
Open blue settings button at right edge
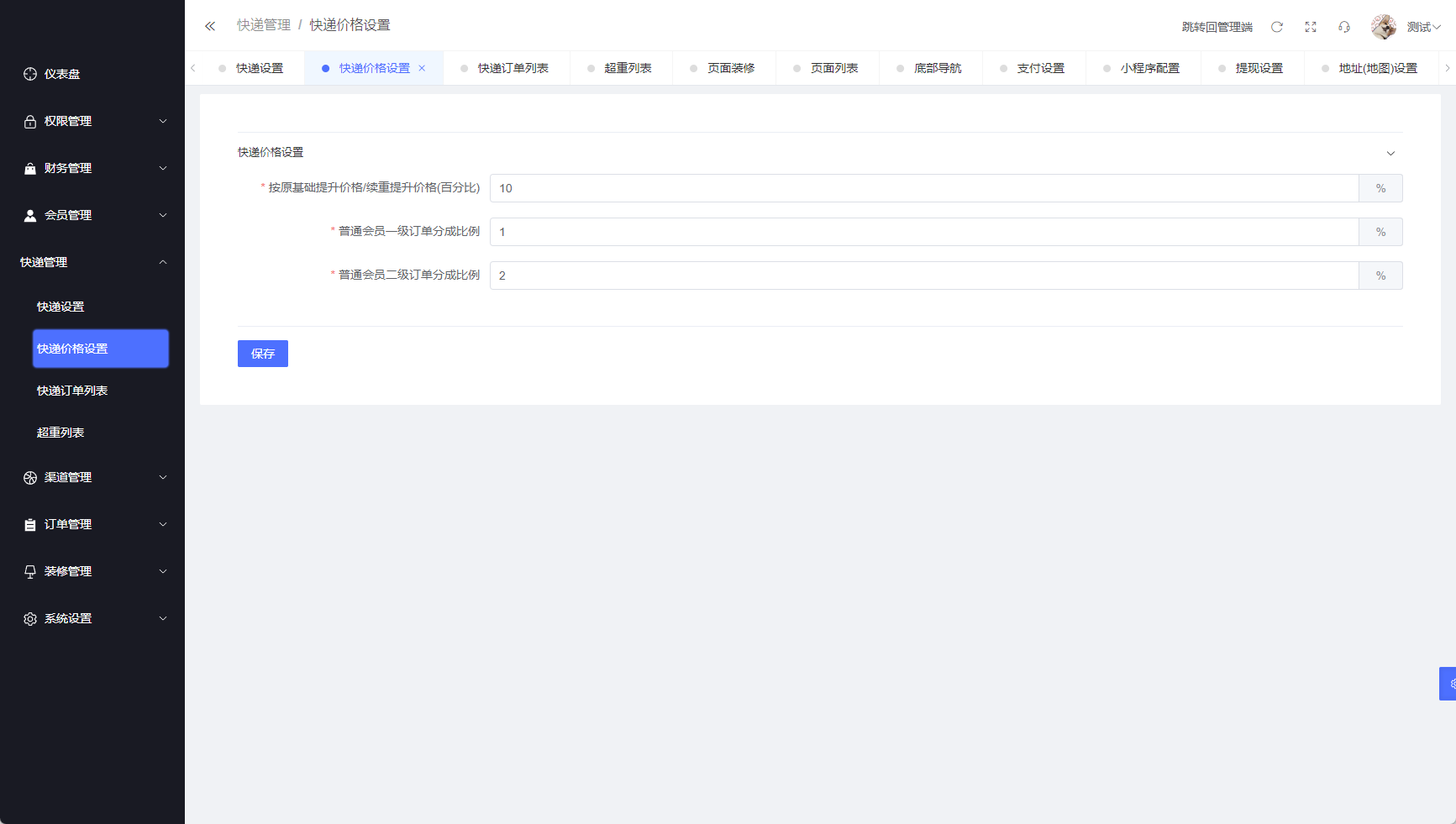pyautogui.click(x=1448, y=684)
